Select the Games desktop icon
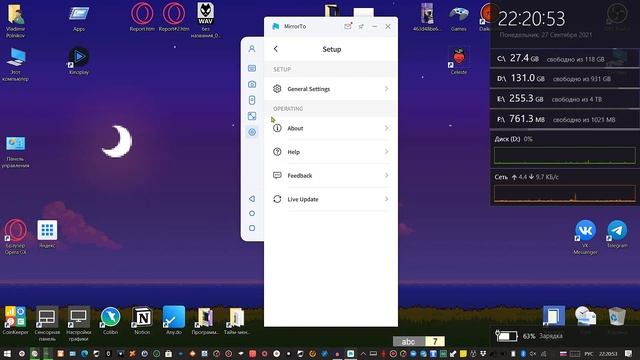The height and width of the screenshot is (360, 640). pos(459,18)
